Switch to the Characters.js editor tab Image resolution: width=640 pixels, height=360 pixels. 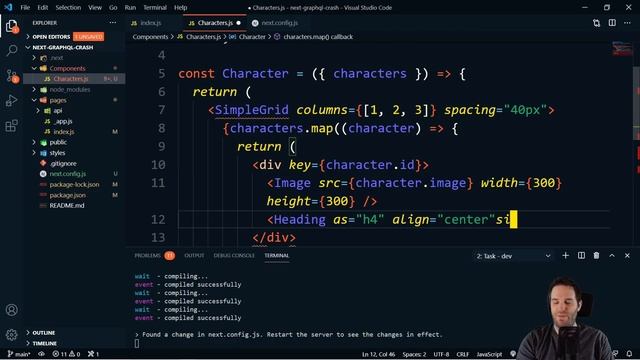tap(215, 23)
